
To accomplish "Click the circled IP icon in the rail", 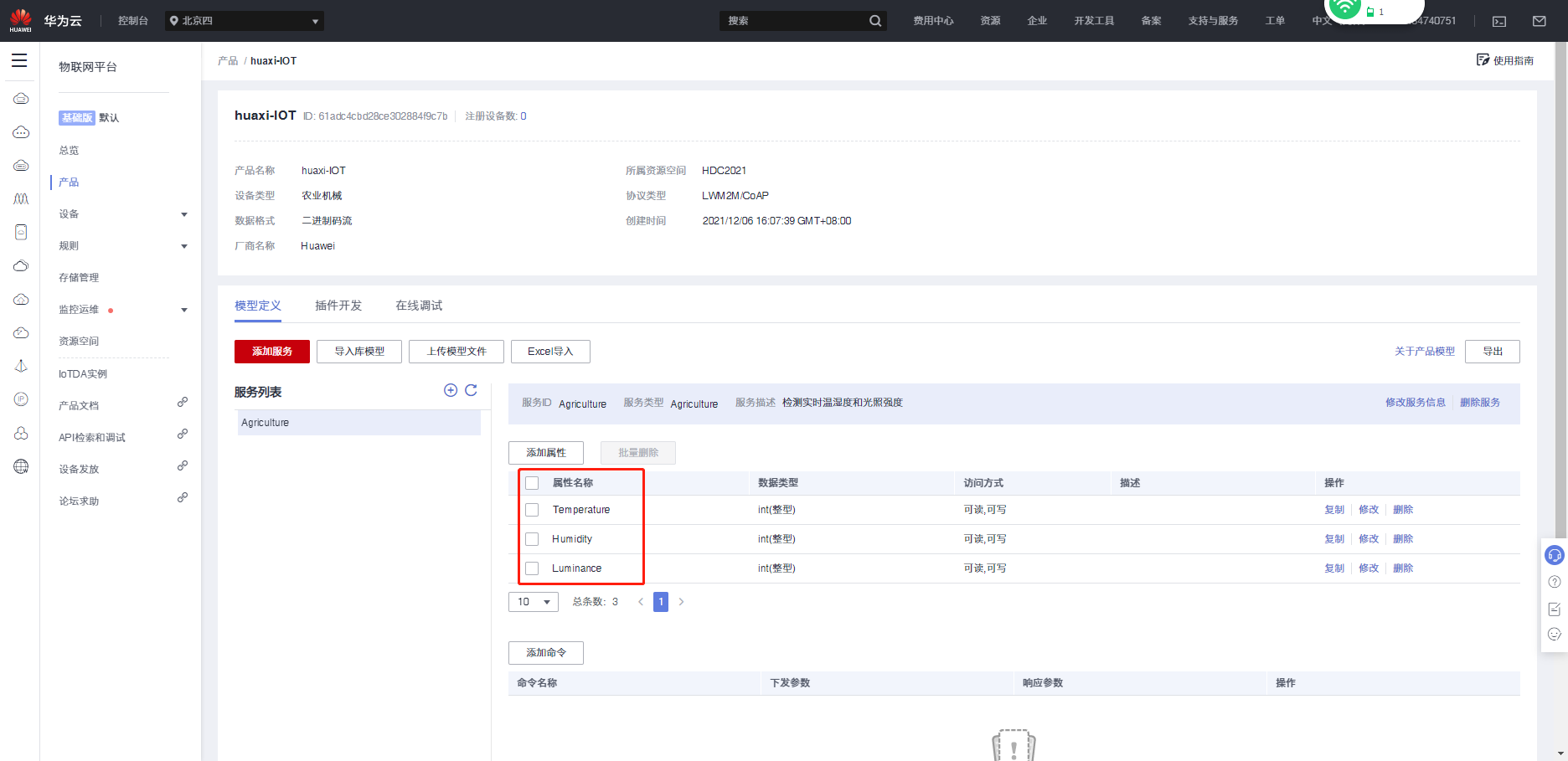I will 21,399.
